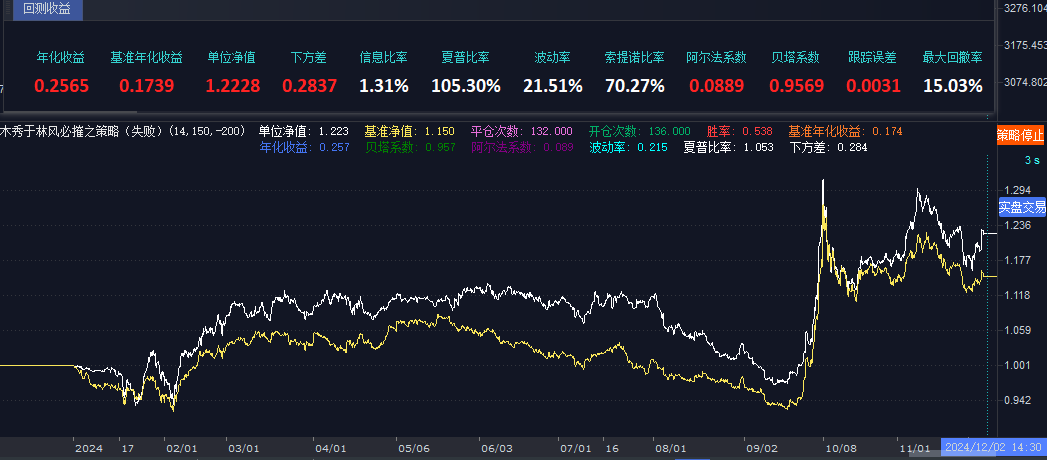This screenshot has height=460, width=1047.
Task: Click the 基准年化收益 header label
Action: point(146,57)
